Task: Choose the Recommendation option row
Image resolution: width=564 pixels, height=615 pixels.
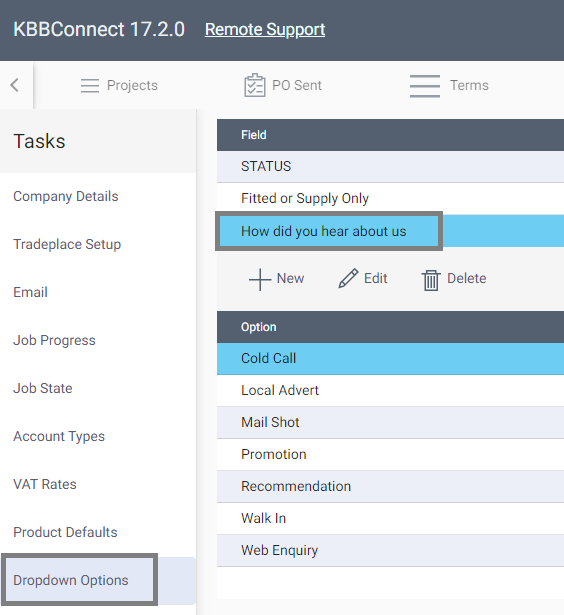Action: [390, 487]
